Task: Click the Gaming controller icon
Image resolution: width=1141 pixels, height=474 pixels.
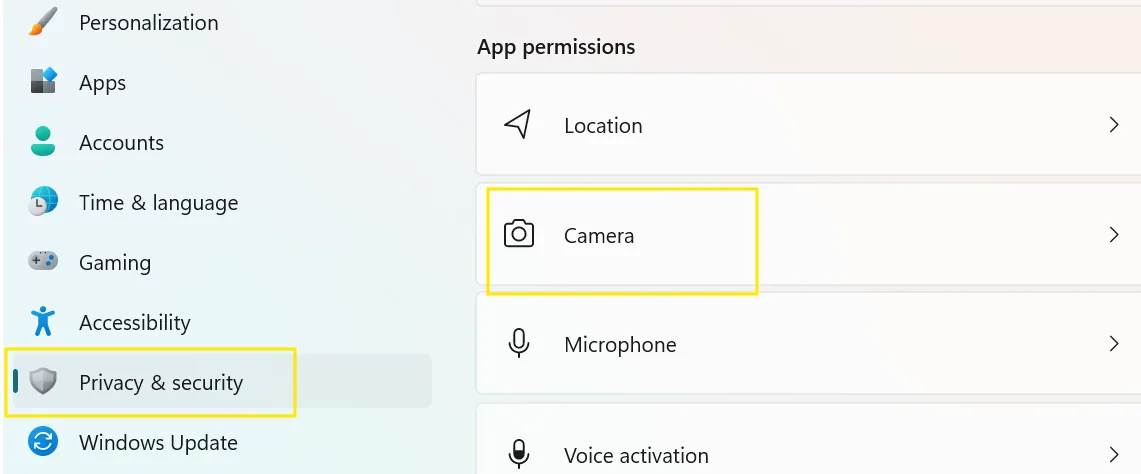Action: 43,261
